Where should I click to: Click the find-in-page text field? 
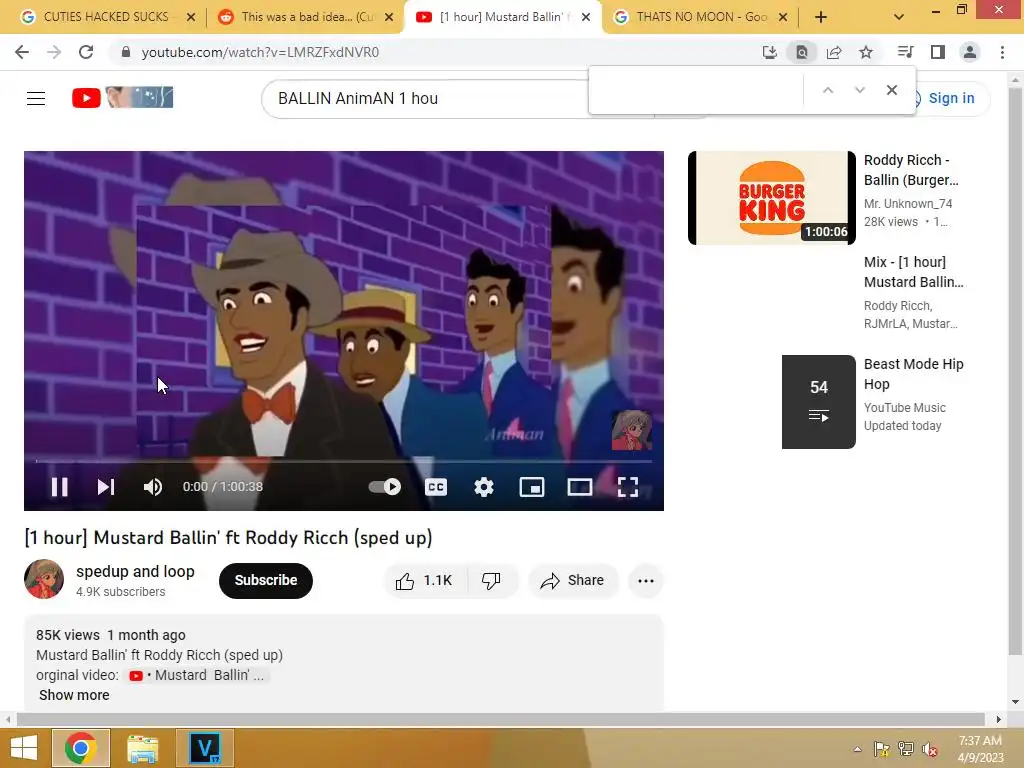697,90
